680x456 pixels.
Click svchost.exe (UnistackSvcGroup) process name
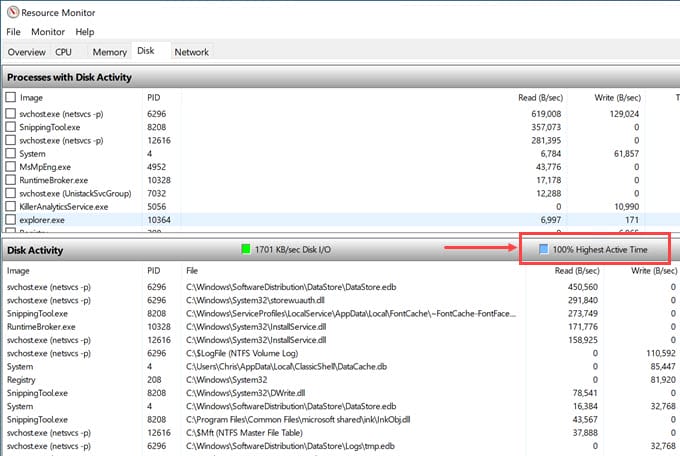[x=75, y=194]
